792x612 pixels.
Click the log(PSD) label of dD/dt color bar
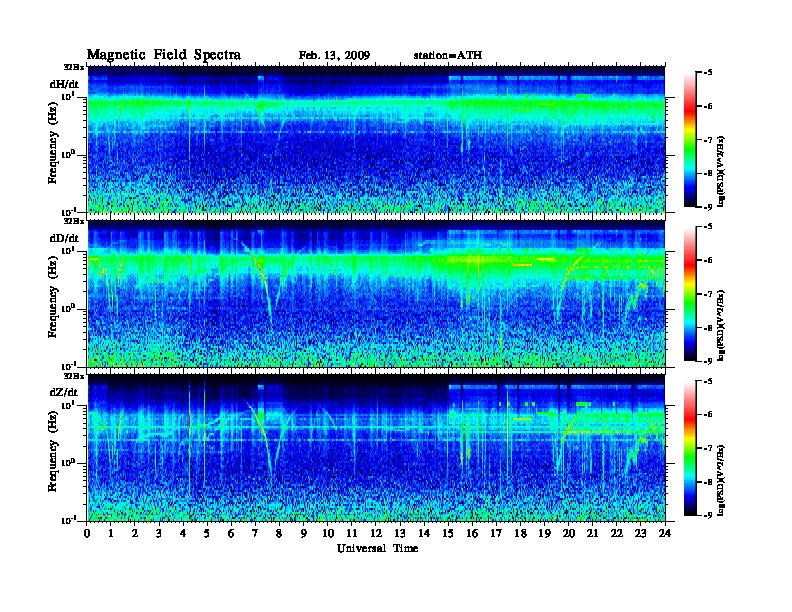coord(721,325)
